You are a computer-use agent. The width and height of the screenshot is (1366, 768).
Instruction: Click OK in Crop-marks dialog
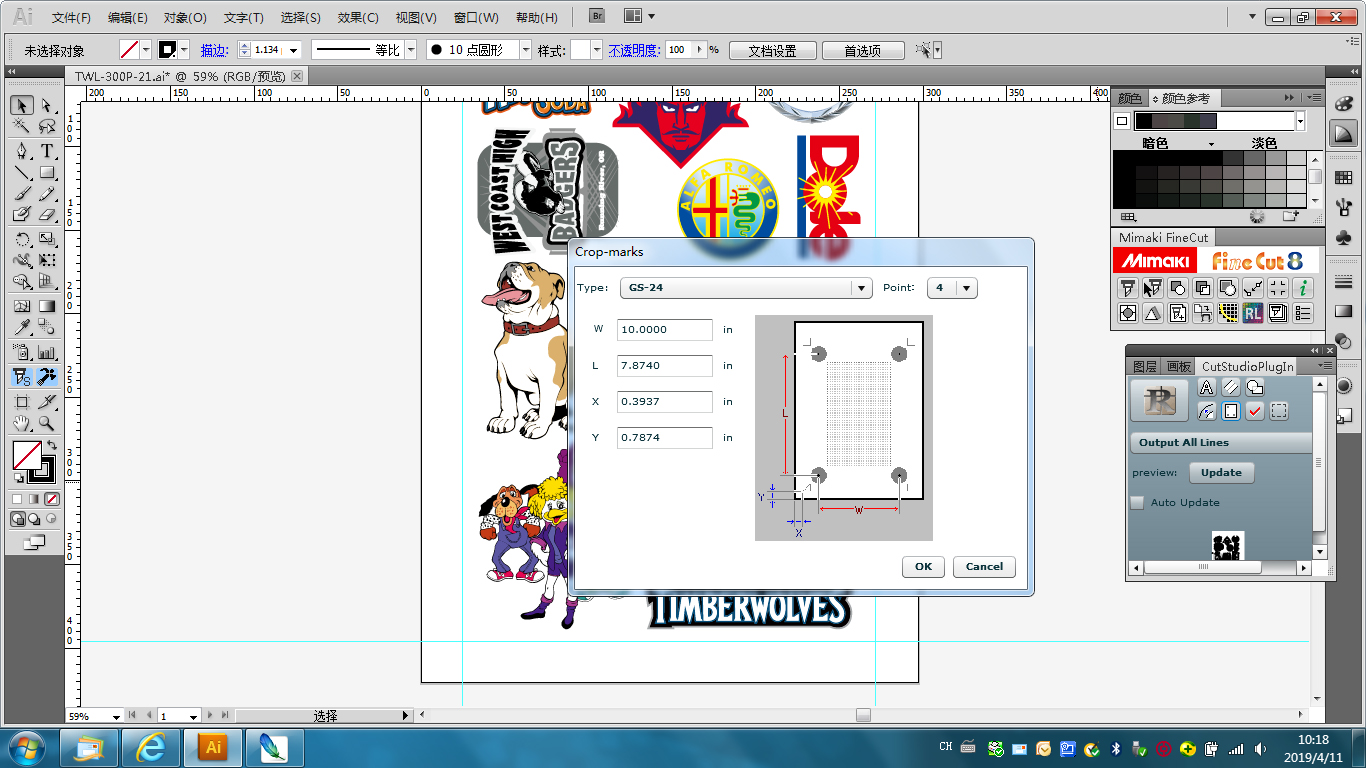click(x=922, y=566)
